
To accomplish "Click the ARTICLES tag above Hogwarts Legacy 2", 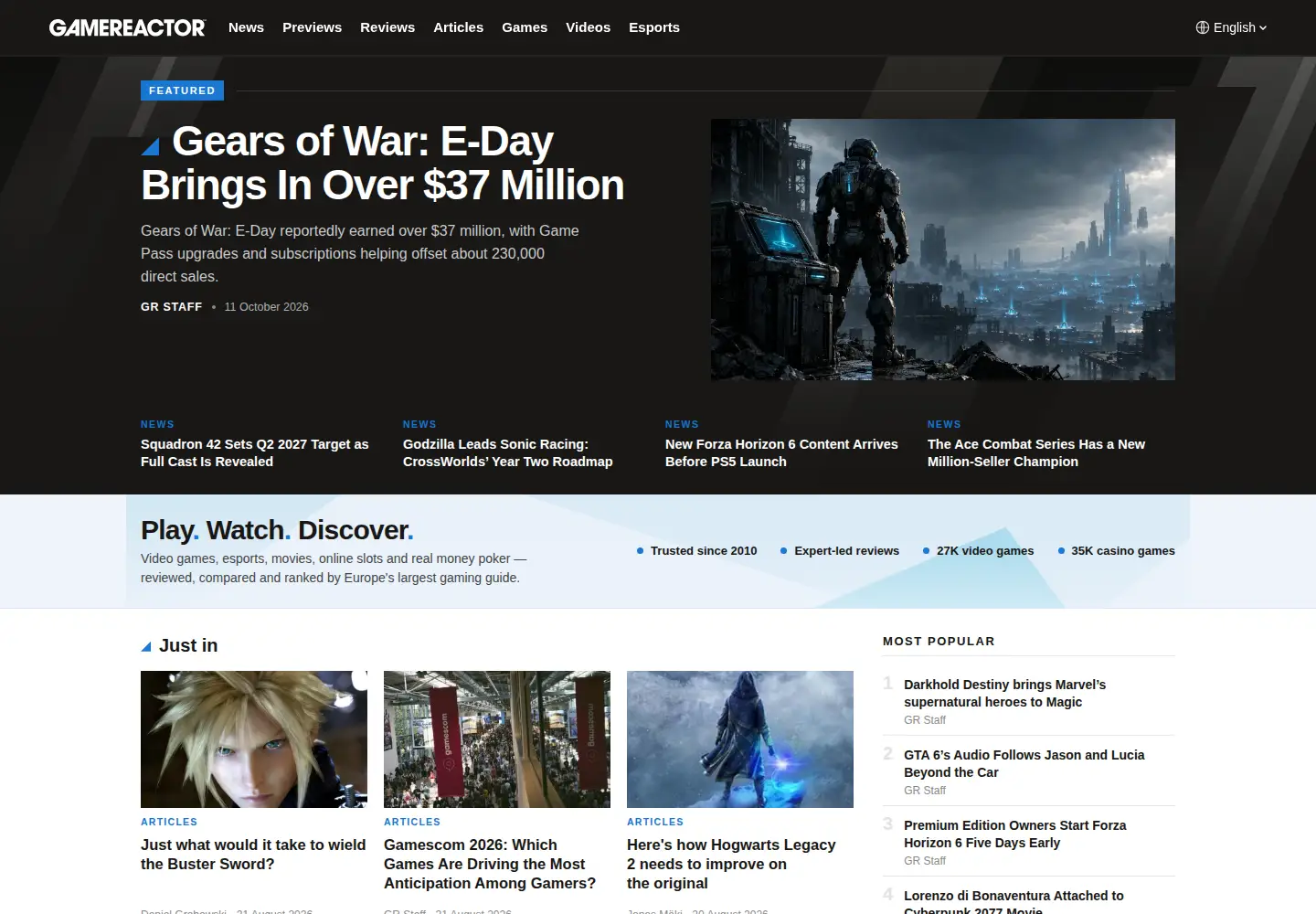I will click(655, 822).
